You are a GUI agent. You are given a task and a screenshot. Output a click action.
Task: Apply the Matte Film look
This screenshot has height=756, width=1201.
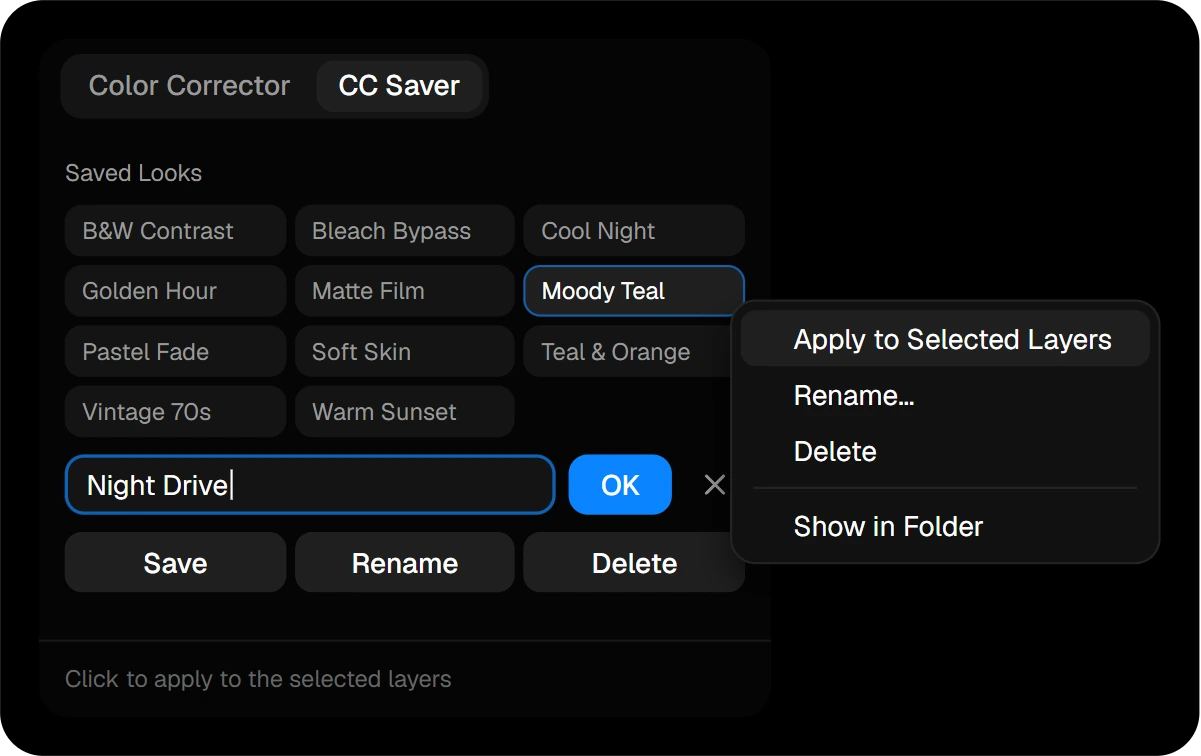pyautogui.click(x=405, y=291)
